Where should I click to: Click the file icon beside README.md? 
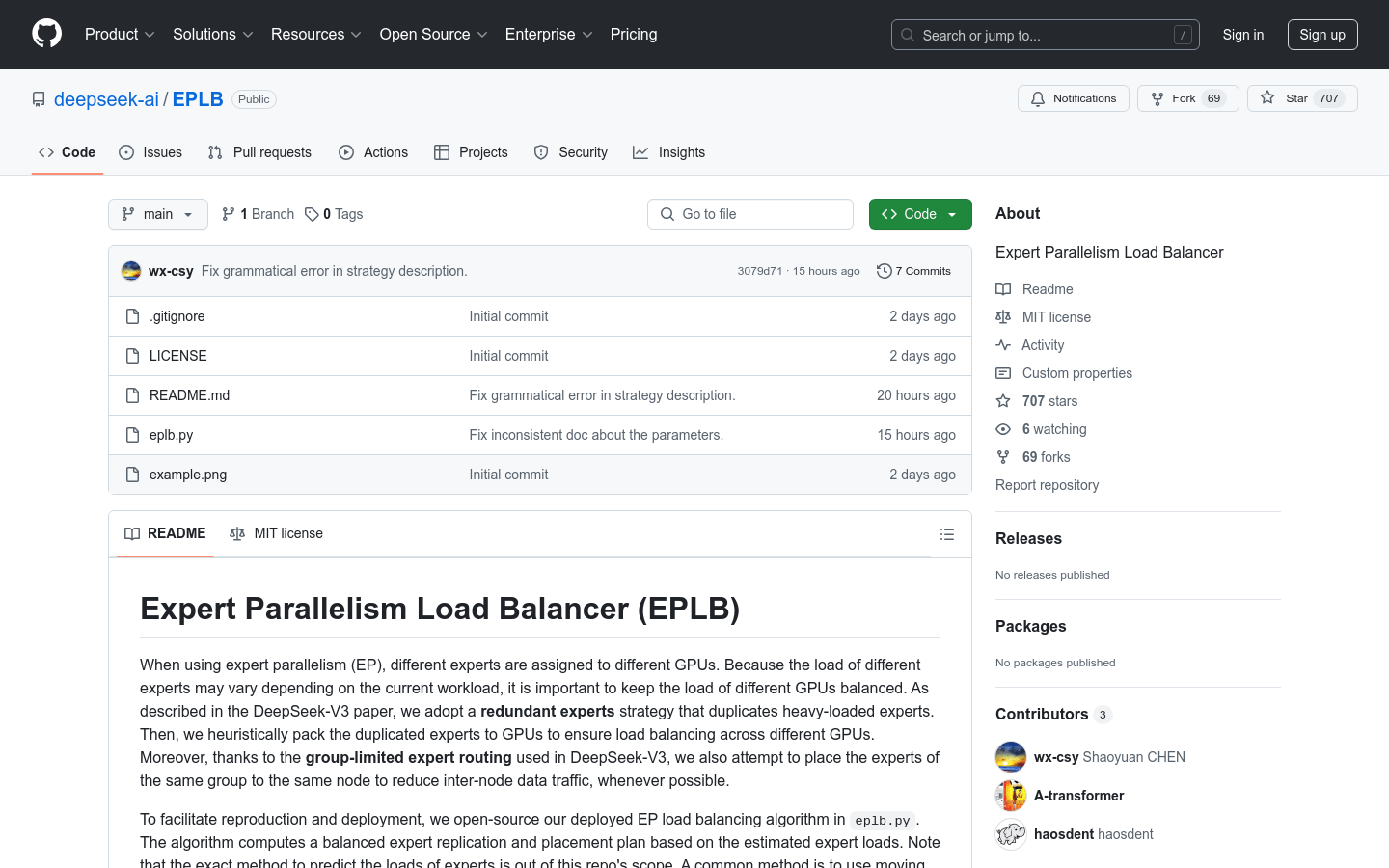pyautogui.click(x=133, y=395)
